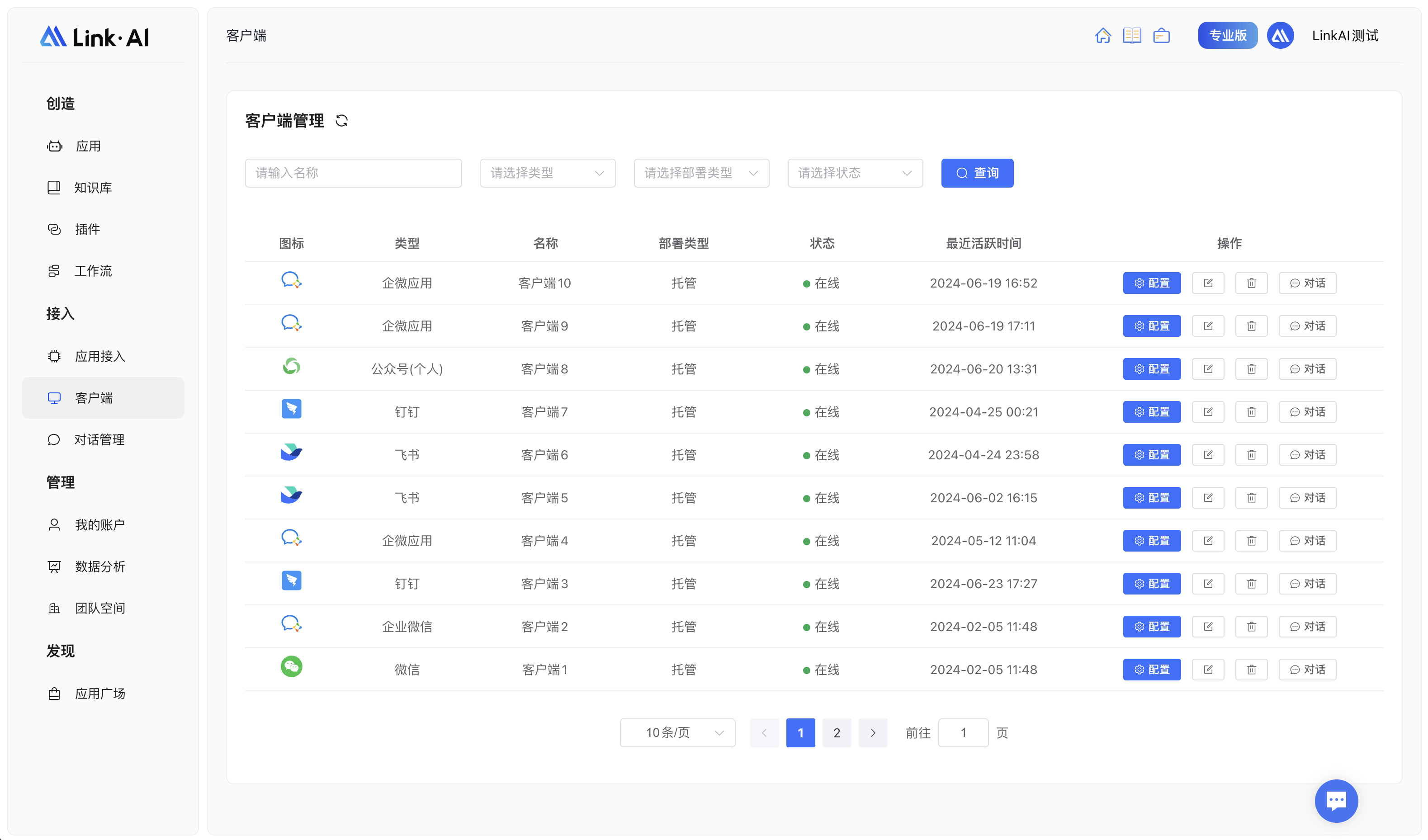Viewport: 1428px width, 840px height.
Task: Click edit icon for 客户端10 row
Action: click(x=1208, y=283)
